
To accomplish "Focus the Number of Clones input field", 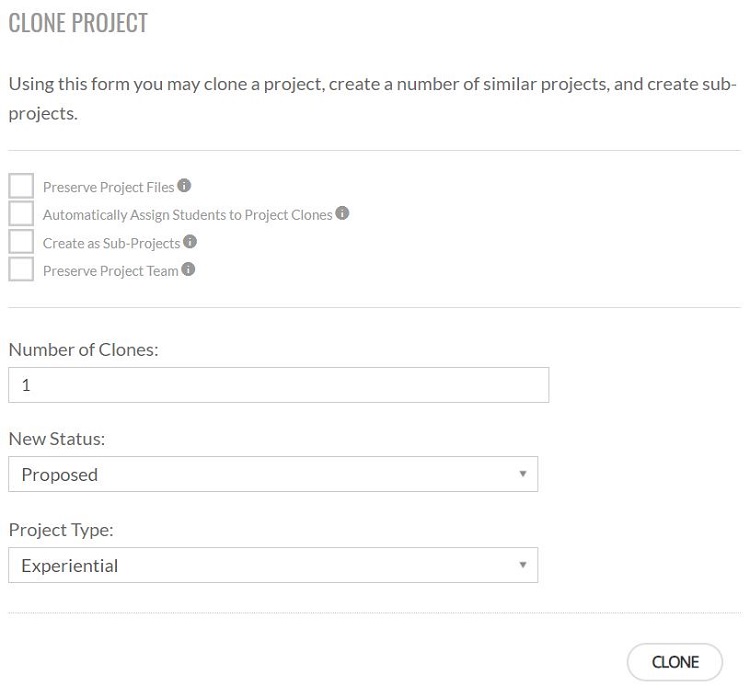I will click(x=278, y=385).
